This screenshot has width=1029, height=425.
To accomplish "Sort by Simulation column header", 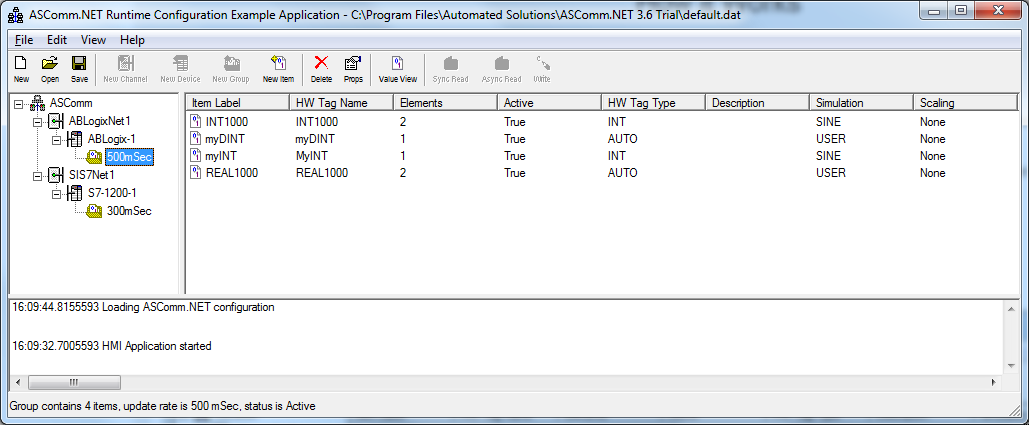I will click(x=861, y=103).
